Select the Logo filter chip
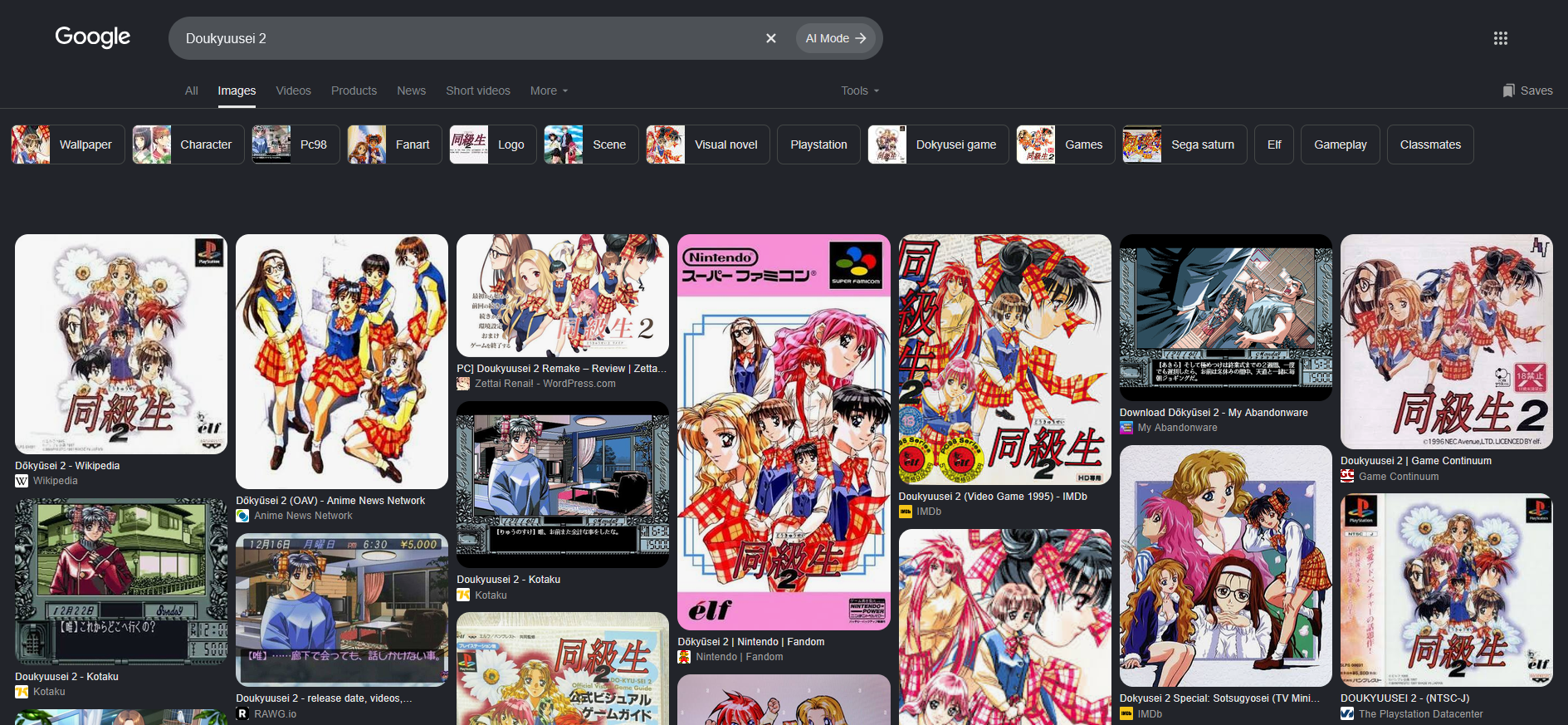The image size is (1568, 725). click(x=493, y=145)
